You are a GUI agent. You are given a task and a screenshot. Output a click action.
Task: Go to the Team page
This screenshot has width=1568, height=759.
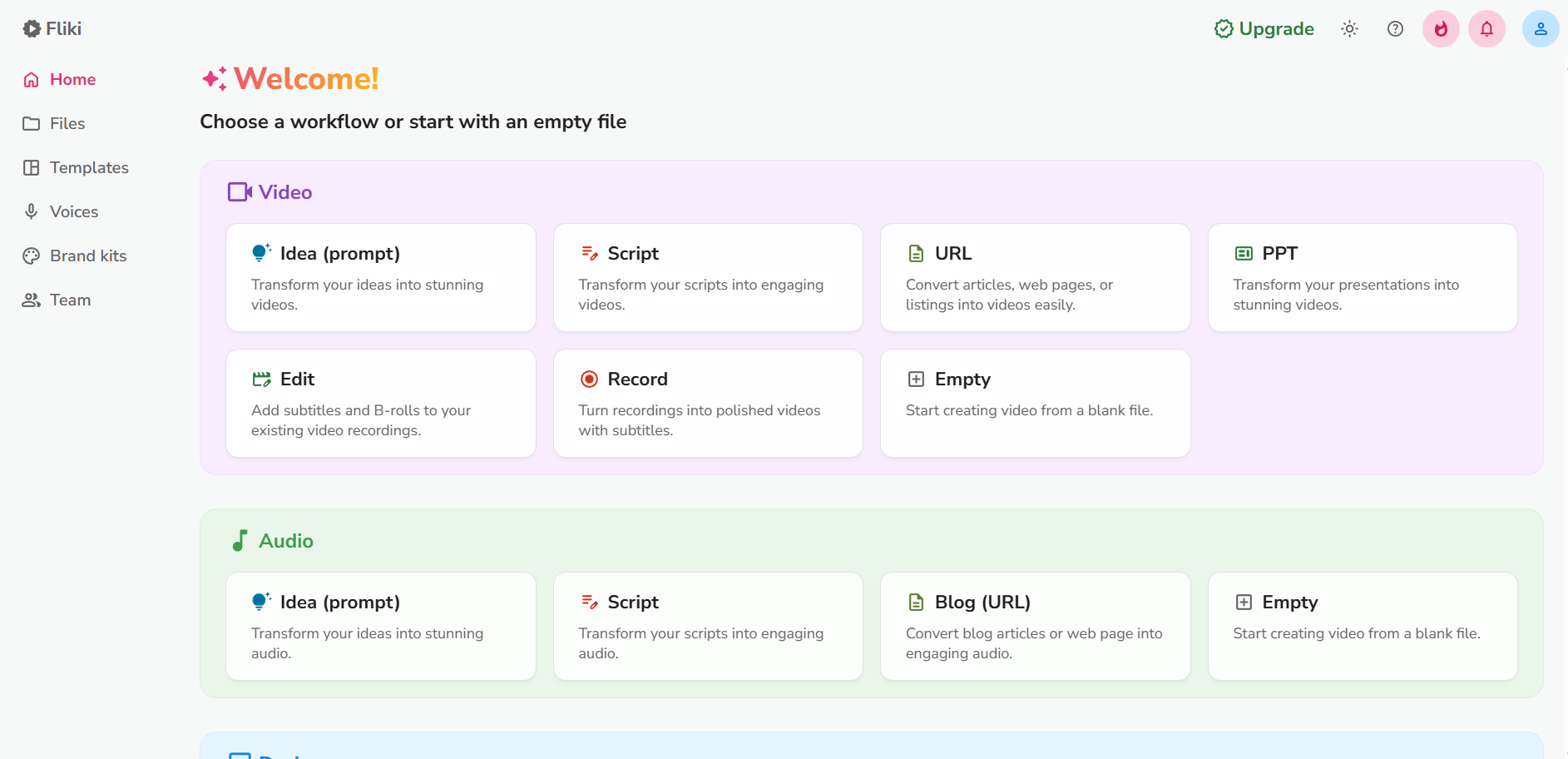tap(70, 300)
